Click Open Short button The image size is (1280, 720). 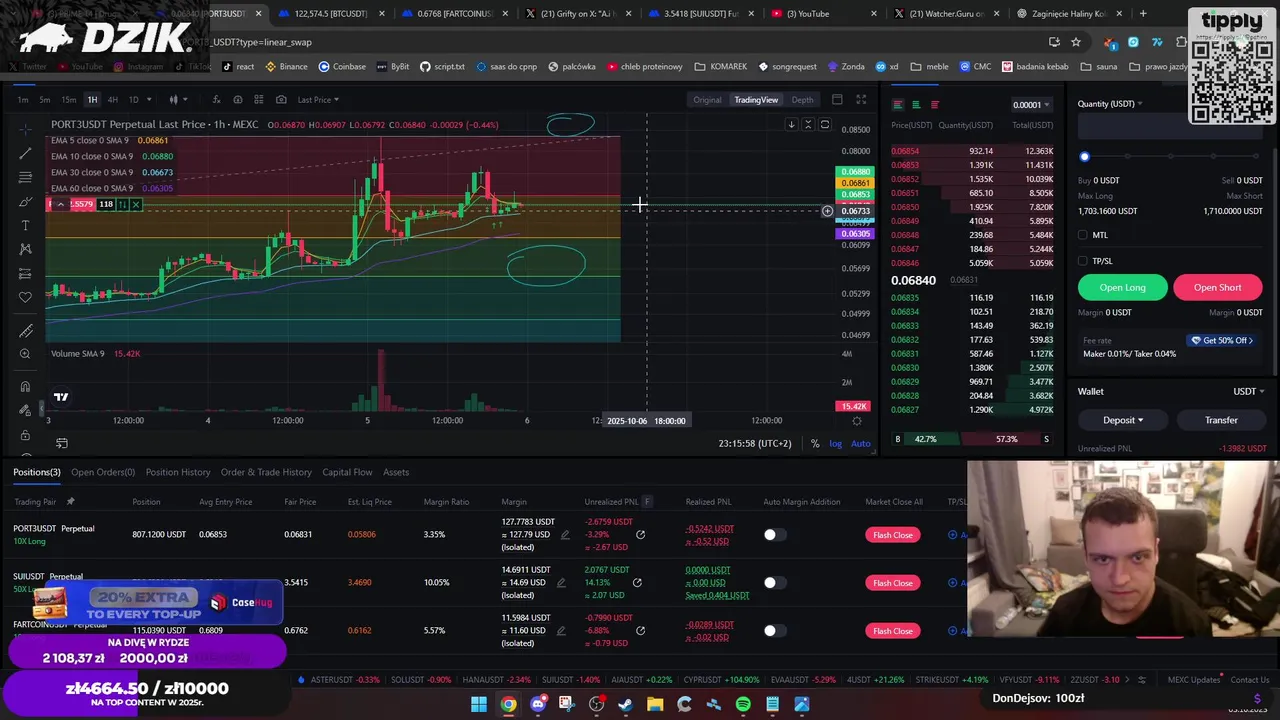pos(1217,287)
